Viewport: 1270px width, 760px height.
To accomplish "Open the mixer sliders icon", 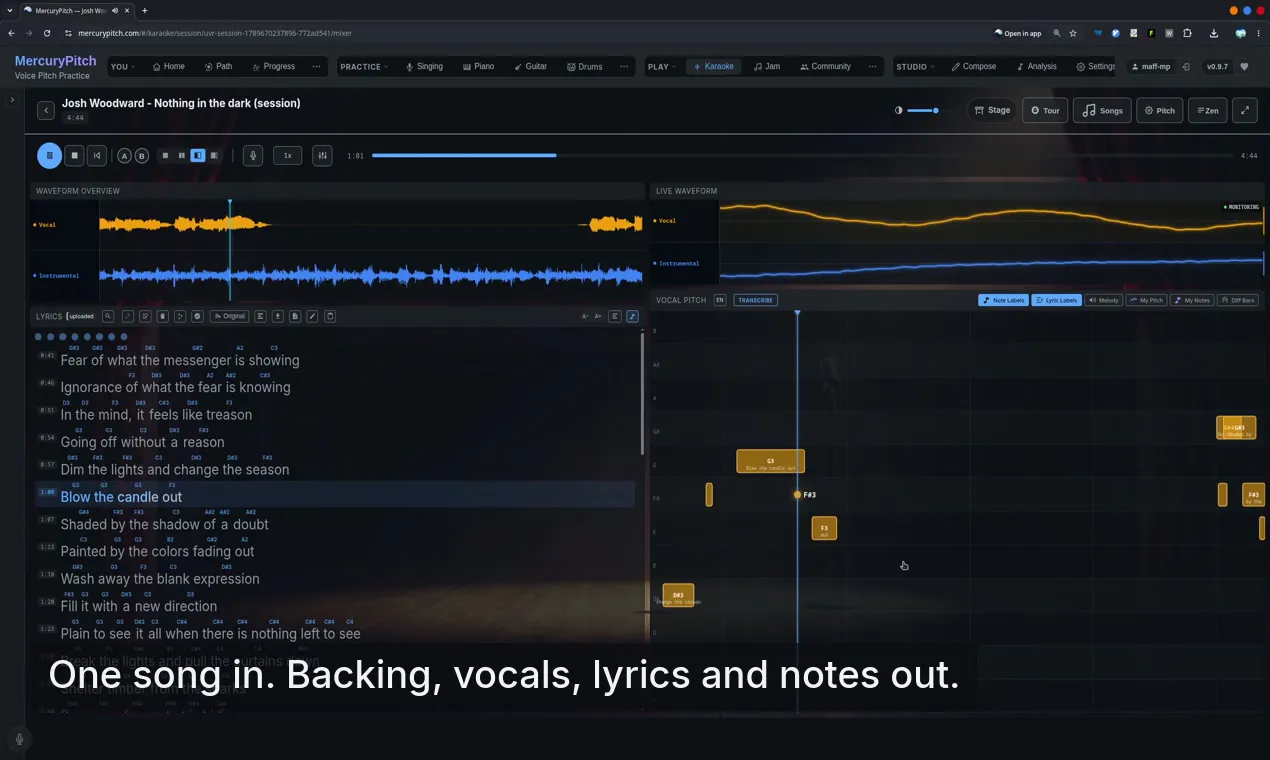I will [x=322, y=155].
